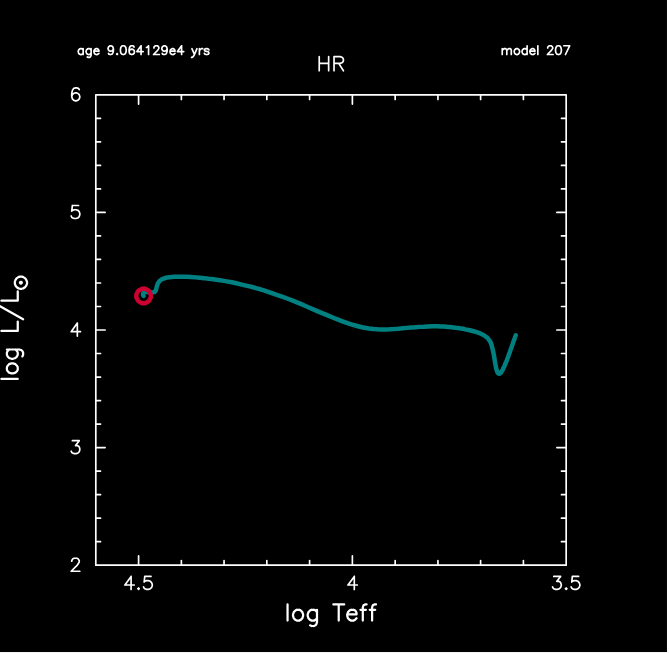Viewport: 669px width, 653px height.
Task: Click the y-axis tick label 6
Action: point(76,96)
